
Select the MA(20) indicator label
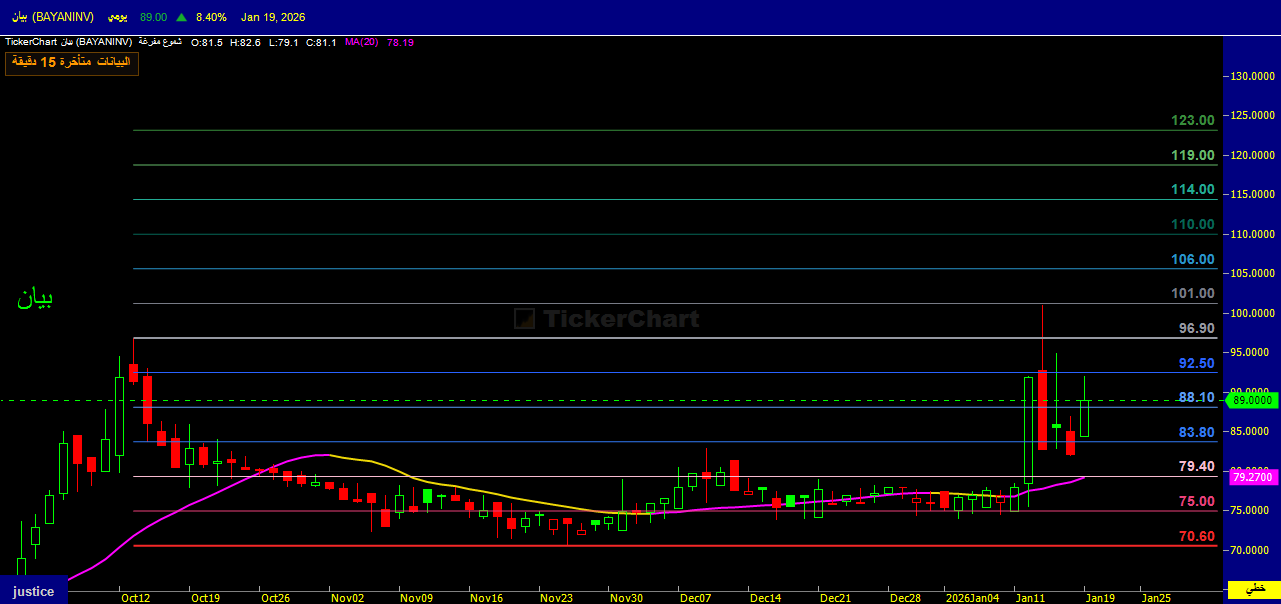tap(360, 43)
